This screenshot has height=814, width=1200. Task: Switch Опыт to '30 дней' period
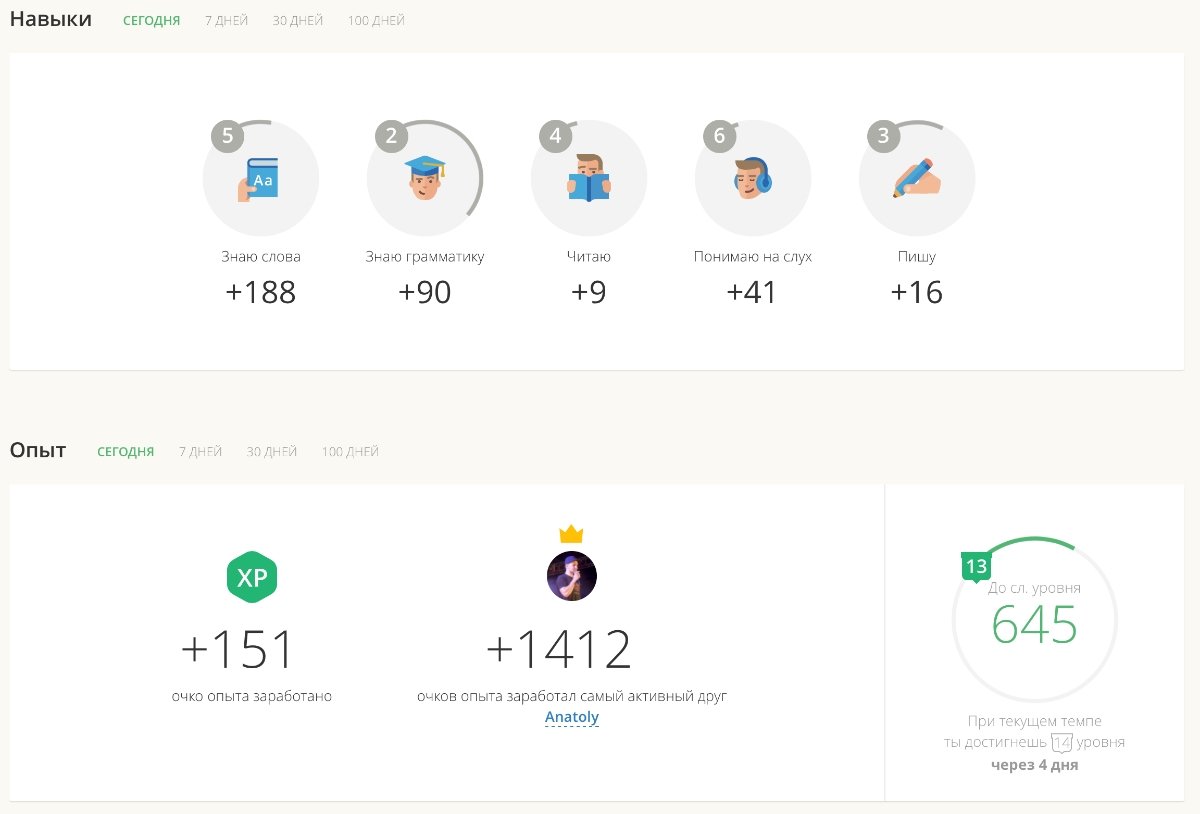coord(272,452)
